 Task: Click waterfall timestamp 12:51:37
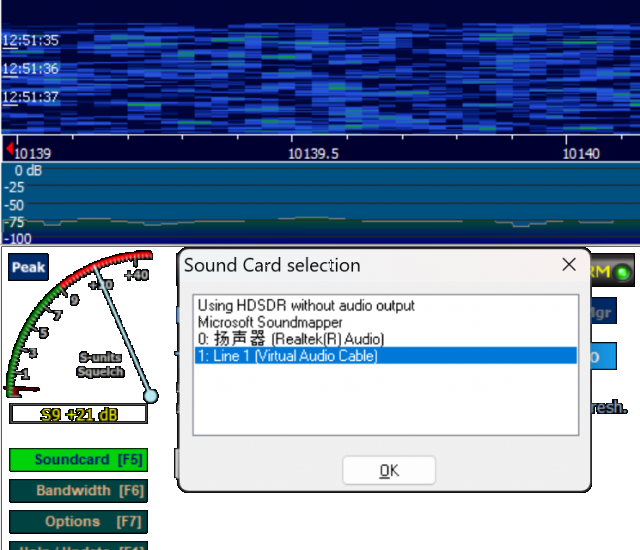[30, 97]
